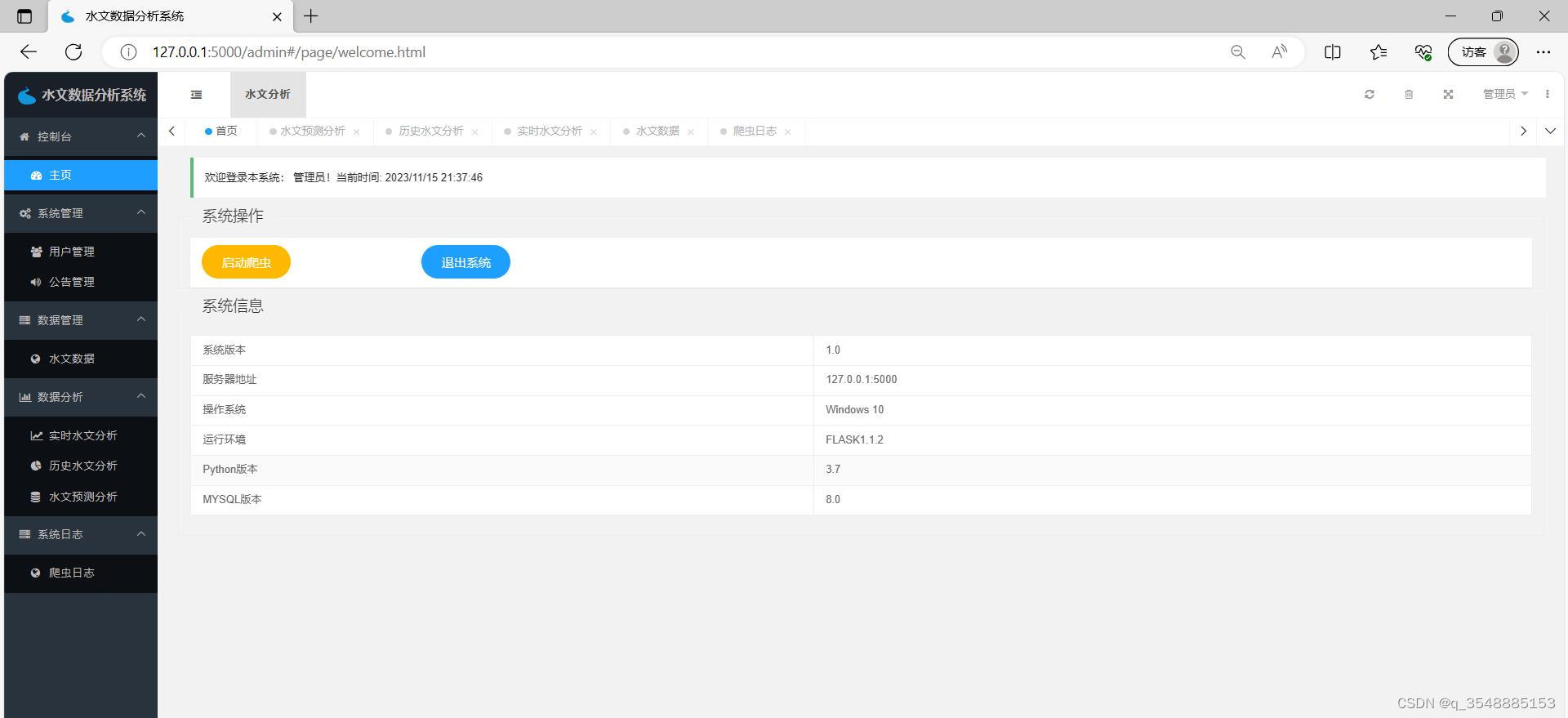Open 实时水文分析 in the sidebar

[x=81, y=435]
